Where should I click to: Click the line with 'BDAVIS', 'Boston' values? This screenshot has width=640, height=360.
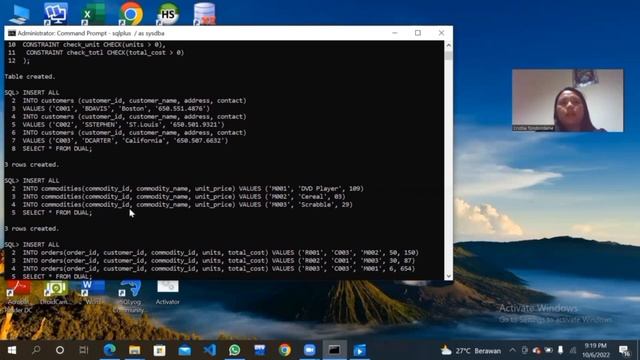(116, 109)
